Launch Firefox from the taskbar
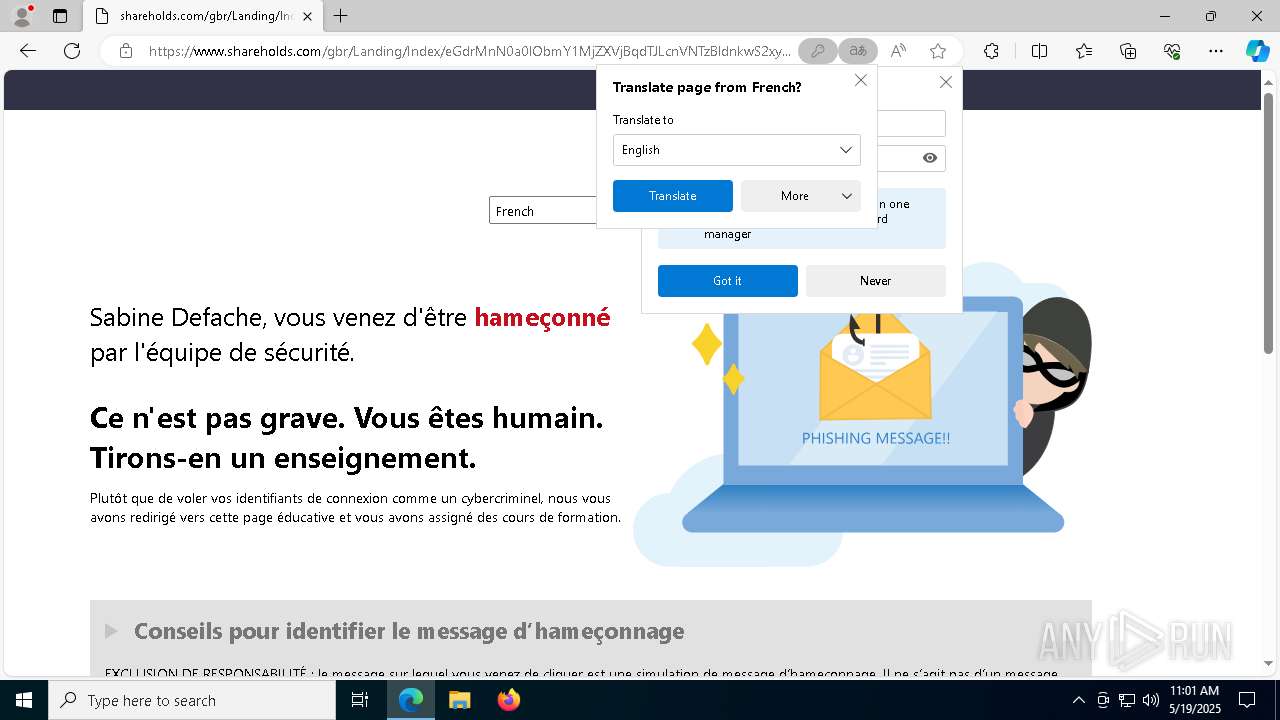1280x720 pixels. [x=508, y=700]
